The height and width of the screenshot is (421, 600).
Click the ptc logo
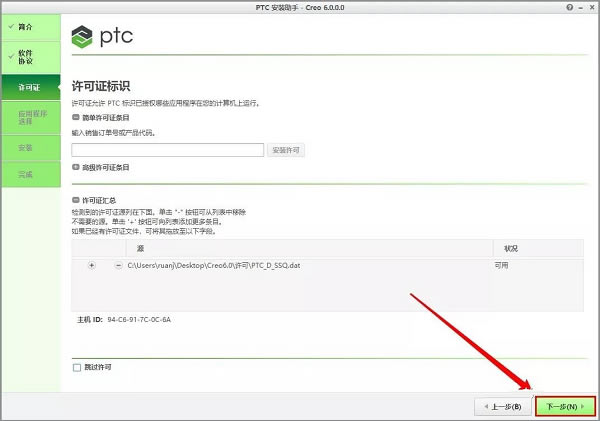click(102, 36)
